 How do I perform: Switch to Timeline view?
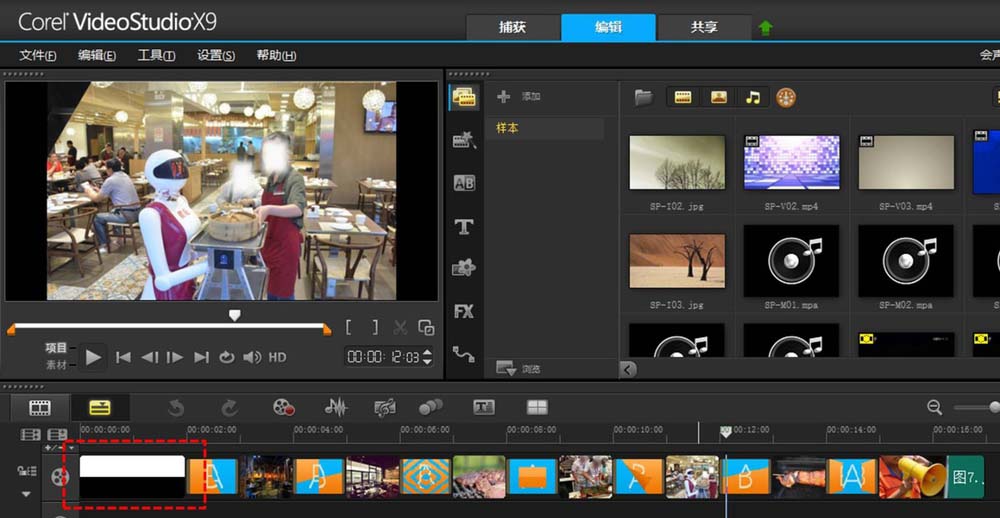coord(100,408)
